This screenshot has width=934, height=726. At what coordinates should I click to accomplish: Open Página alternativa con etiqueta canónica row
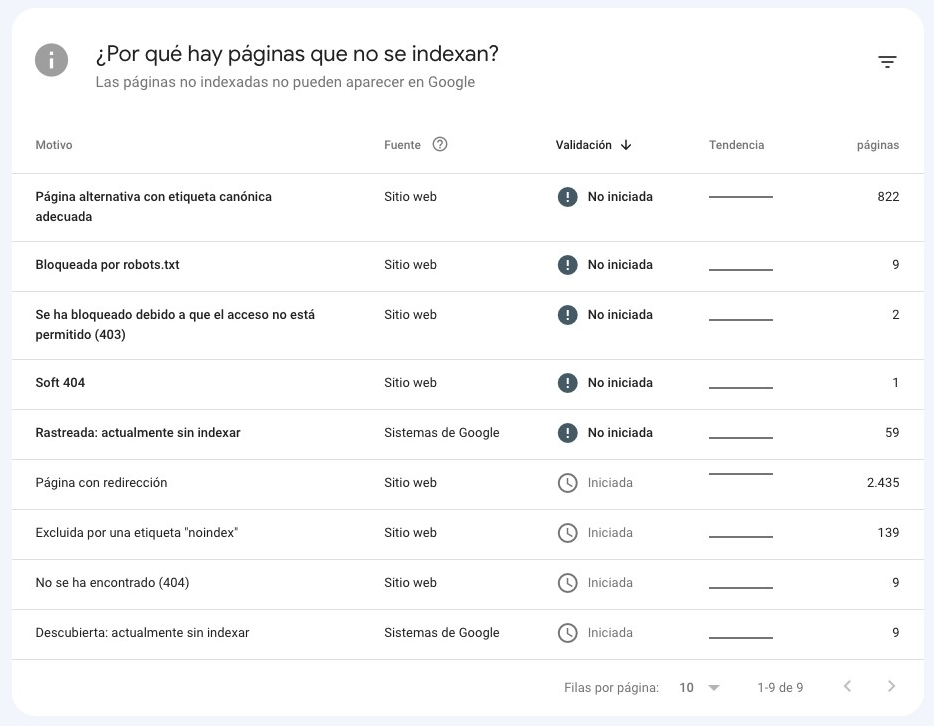[x=468, y=207]
